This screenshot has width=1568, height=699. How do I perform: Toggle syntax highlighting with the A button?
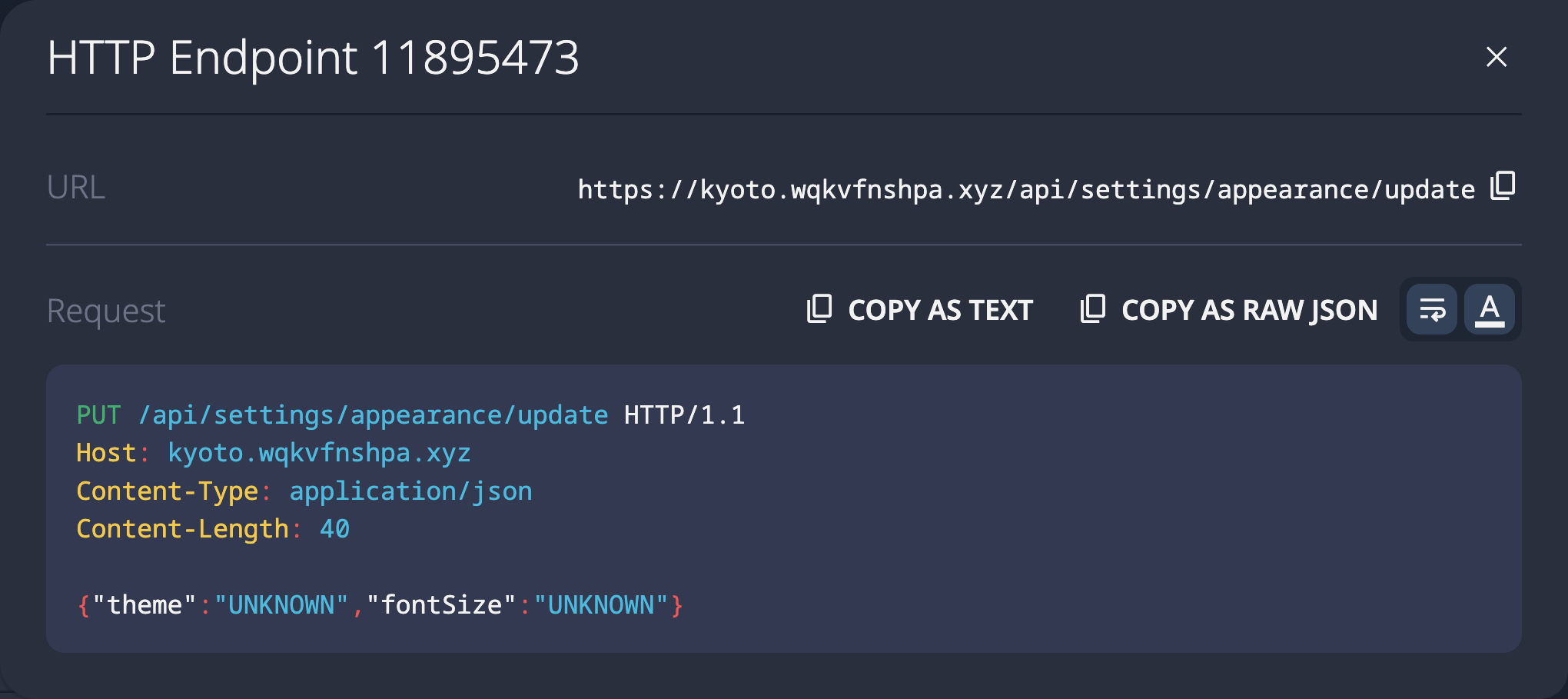[1490, 310]
